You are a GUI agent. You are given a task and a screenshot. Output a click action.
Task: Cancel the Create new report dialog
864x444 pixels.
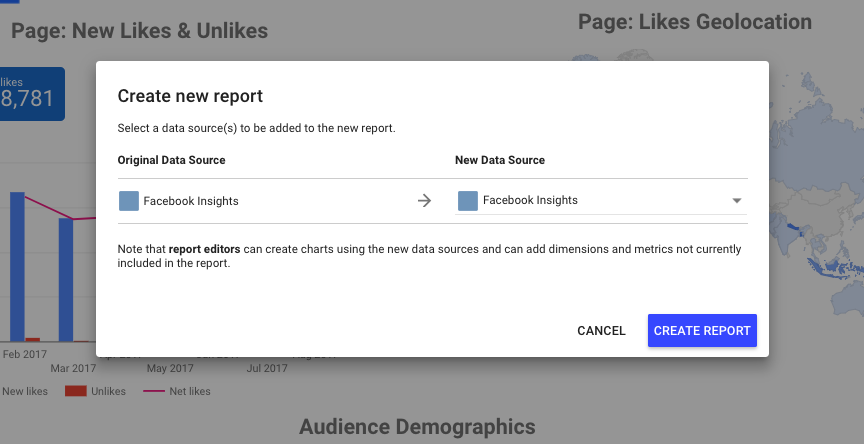(x=601, y=331)
